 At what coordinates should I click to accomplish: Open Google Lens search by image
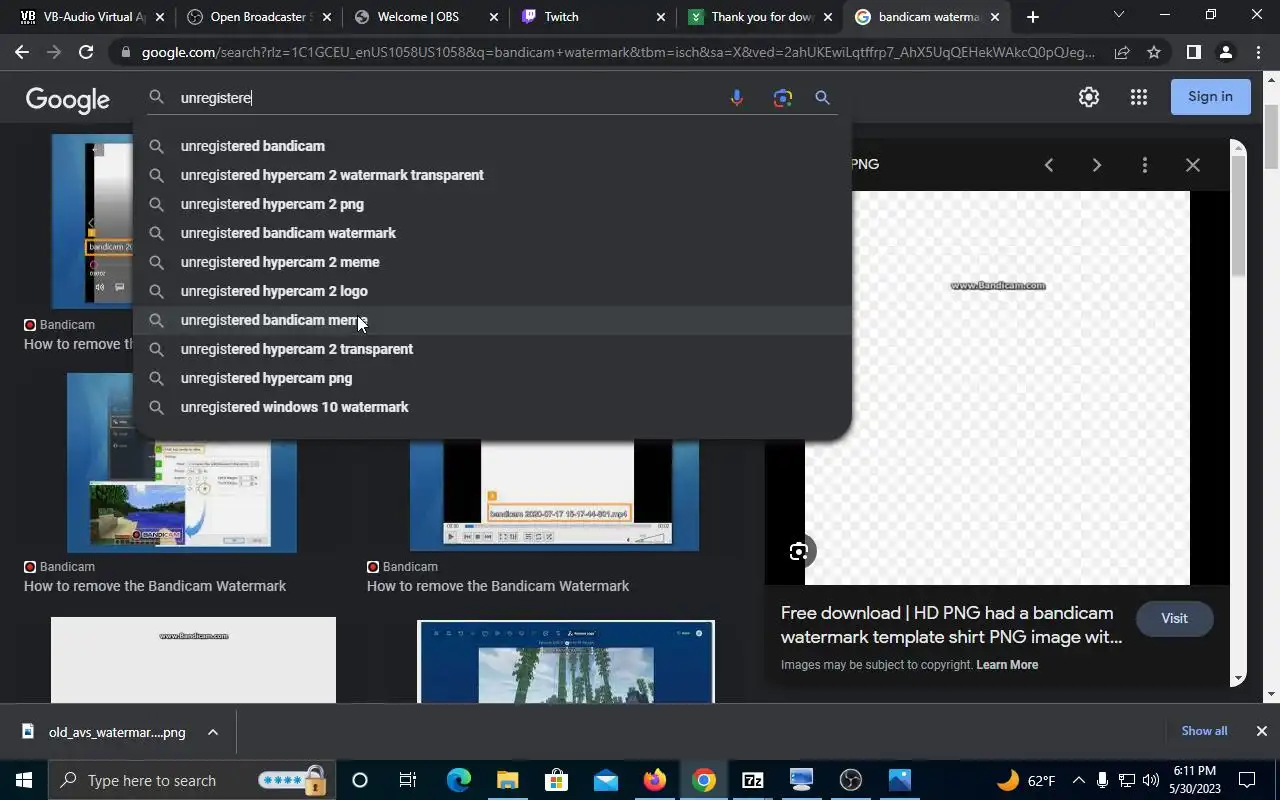tap(782, 98)
